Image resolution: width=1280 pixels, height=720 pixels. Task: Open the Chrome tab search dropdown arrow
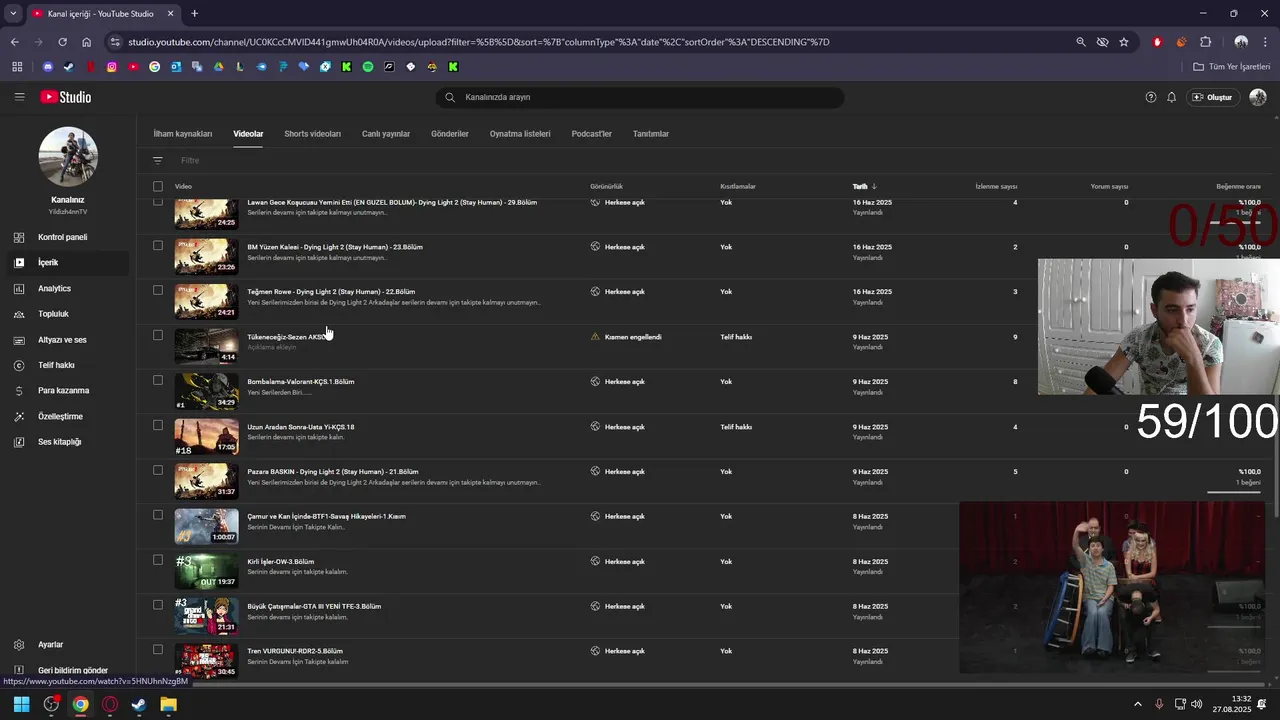click(x=13, y=14)
